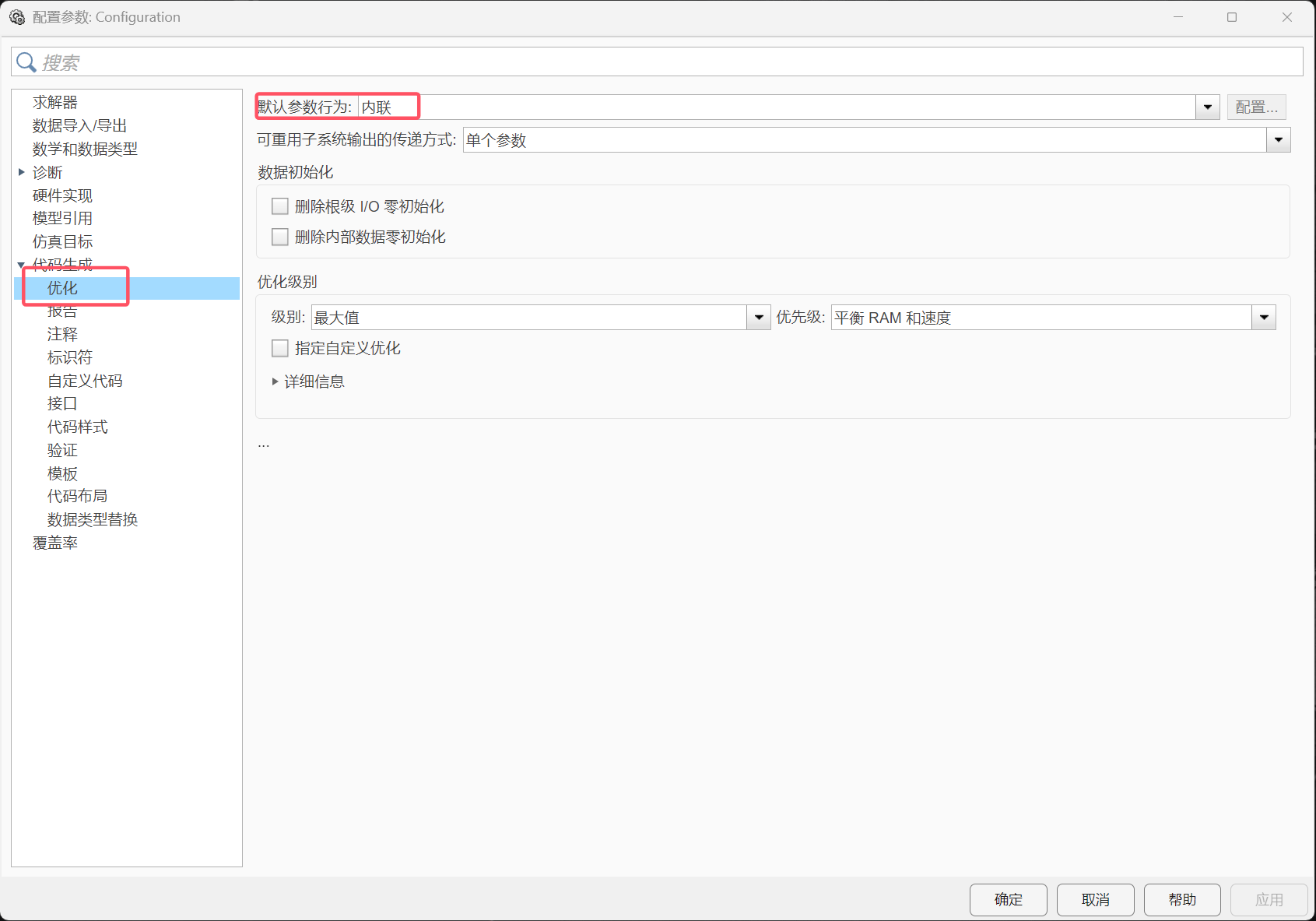The width and height of the screenshot is (1316, 921).
Task: Enable 删除根级 I/O 零初始化
Action: coord(279,206)
